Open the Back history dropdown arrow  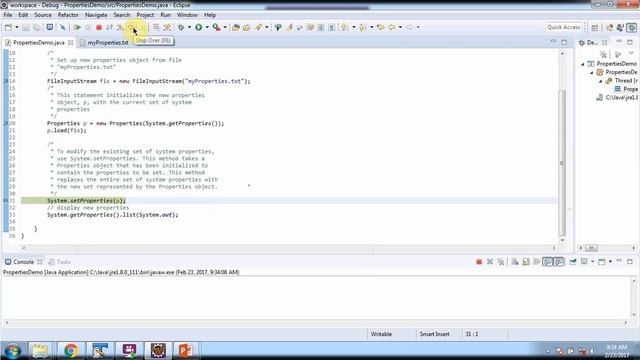[x=400, y=27]
